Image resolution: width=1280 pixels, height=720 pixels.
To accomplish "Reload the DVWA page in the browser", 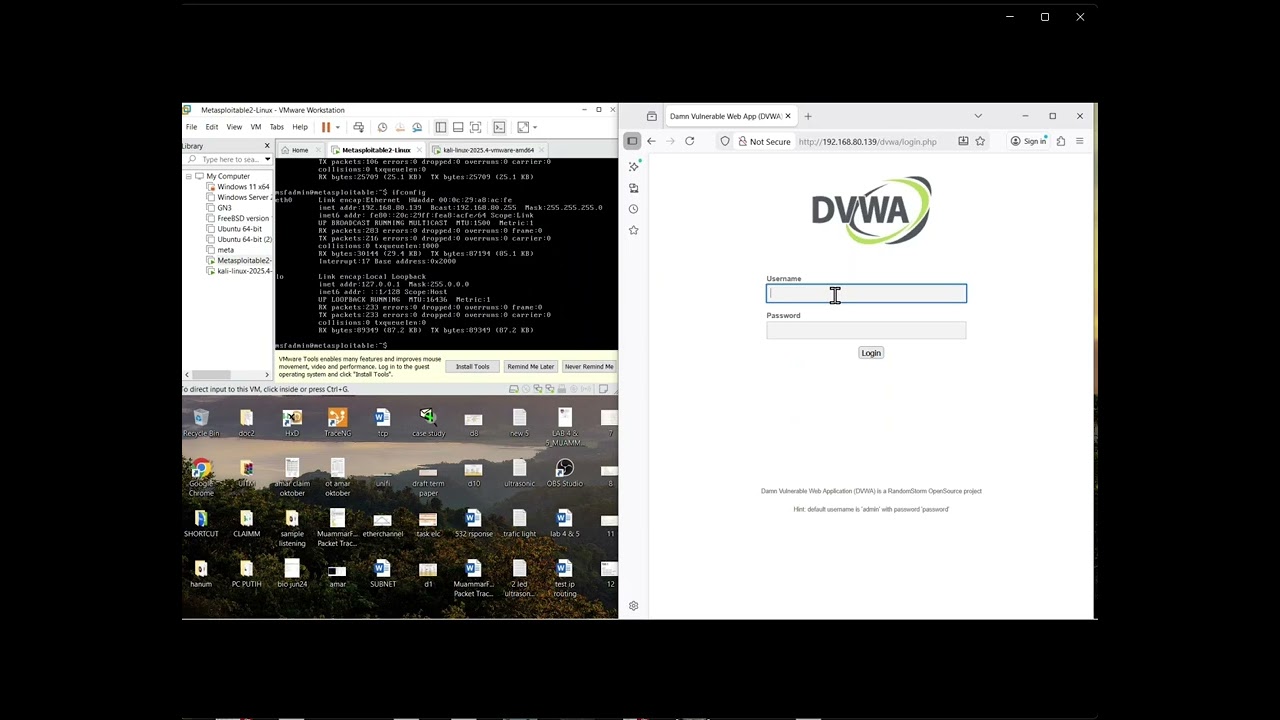I will 689,141.
